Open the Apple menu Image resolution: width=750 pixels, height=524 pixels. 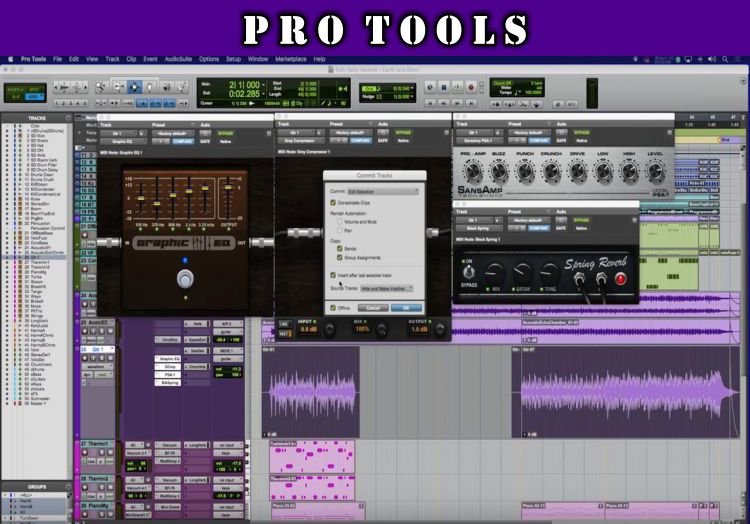point(10,59)
